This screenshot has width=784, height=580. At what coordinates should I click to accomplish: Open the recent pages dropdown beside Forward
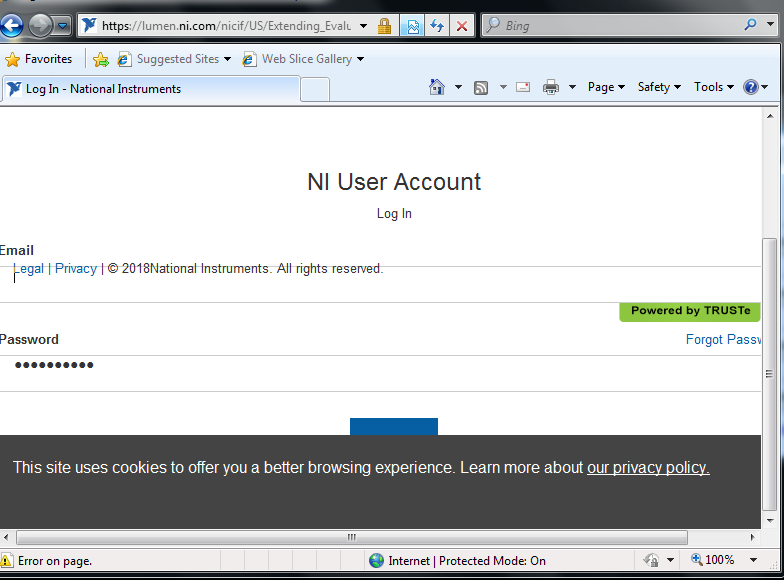pyautogui.click(x=62, y=25)
